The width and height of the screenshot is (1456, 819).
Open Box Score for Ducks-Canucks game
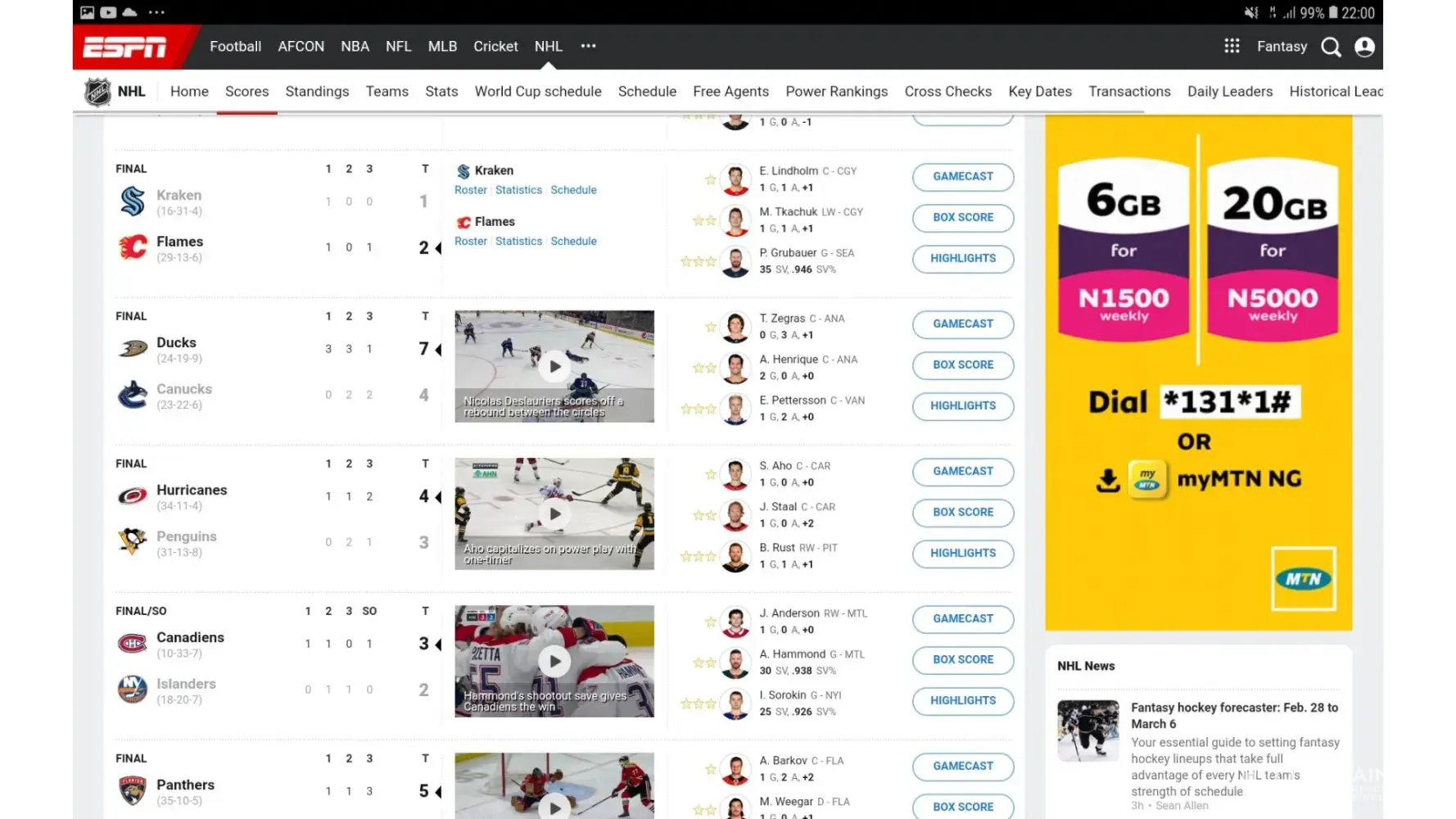click(963, 365)
